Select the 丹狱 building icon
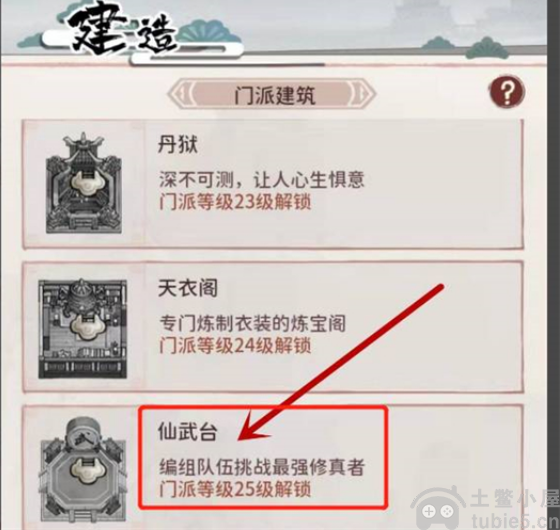Image resolution: width=560 pixels, height=530 pixels. tap(84, 183)
